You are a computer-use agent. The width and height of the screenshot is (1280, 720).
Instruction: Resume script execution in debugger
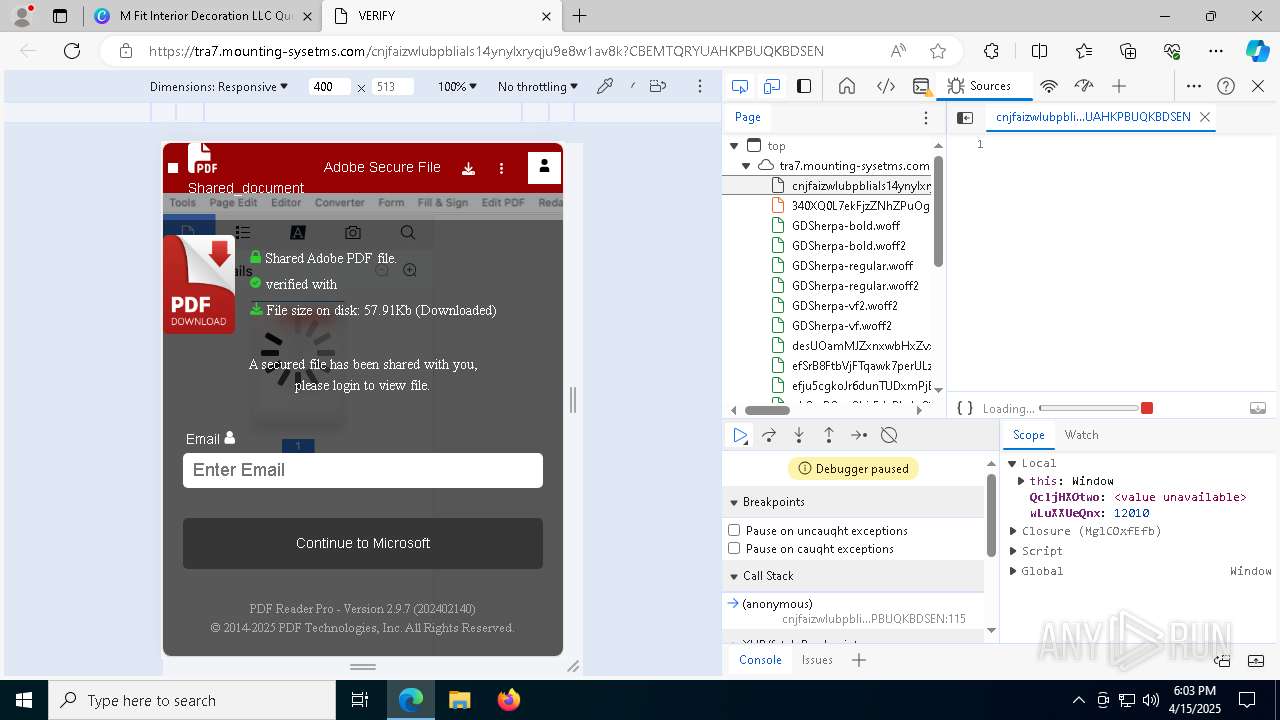[x=740, y=435]
